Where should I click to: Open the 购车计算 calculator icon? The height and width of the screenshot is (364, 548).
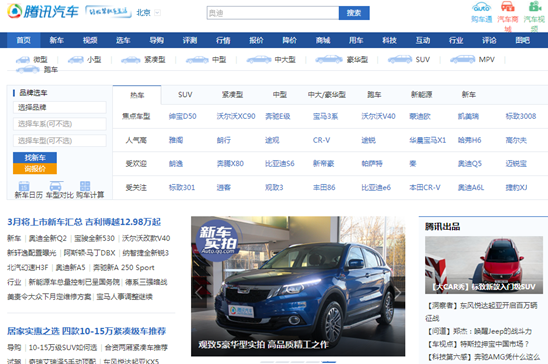pyautogui.click(x=85, y=186)
